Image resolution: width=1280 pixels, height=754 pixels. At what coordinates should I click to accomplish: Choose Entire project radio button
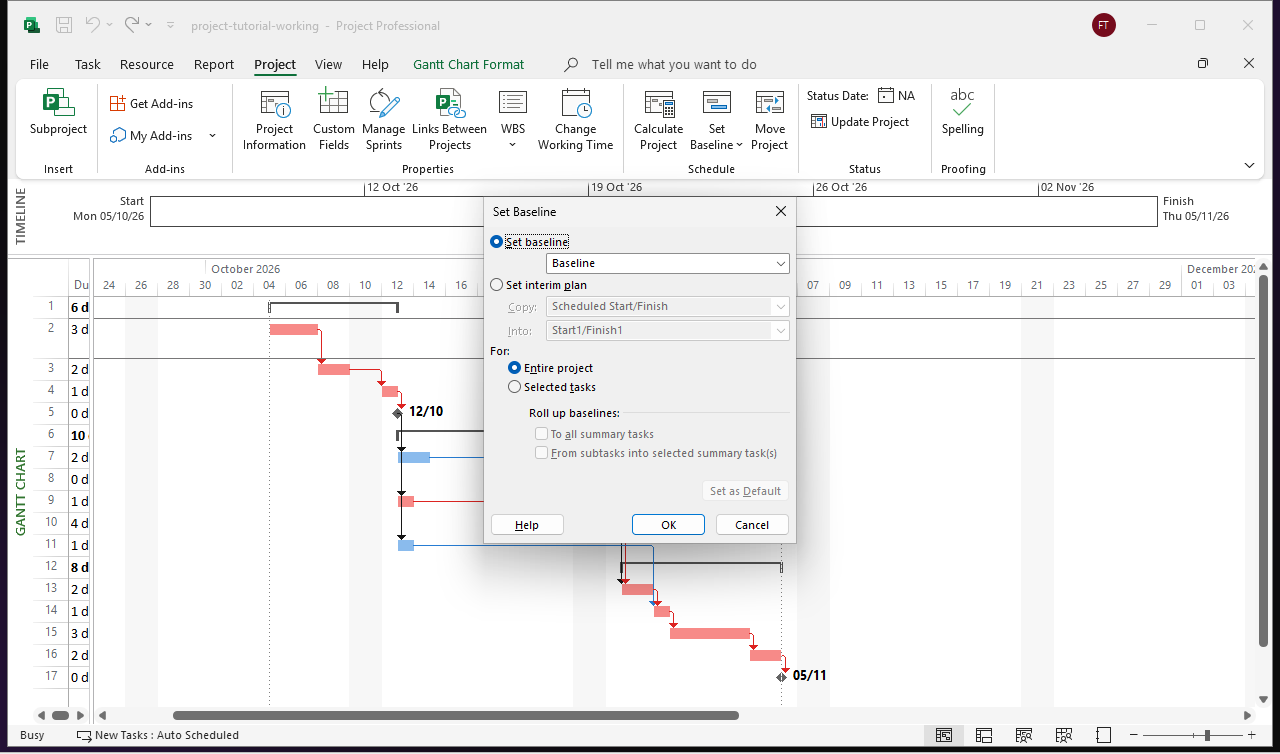[515, 368]
